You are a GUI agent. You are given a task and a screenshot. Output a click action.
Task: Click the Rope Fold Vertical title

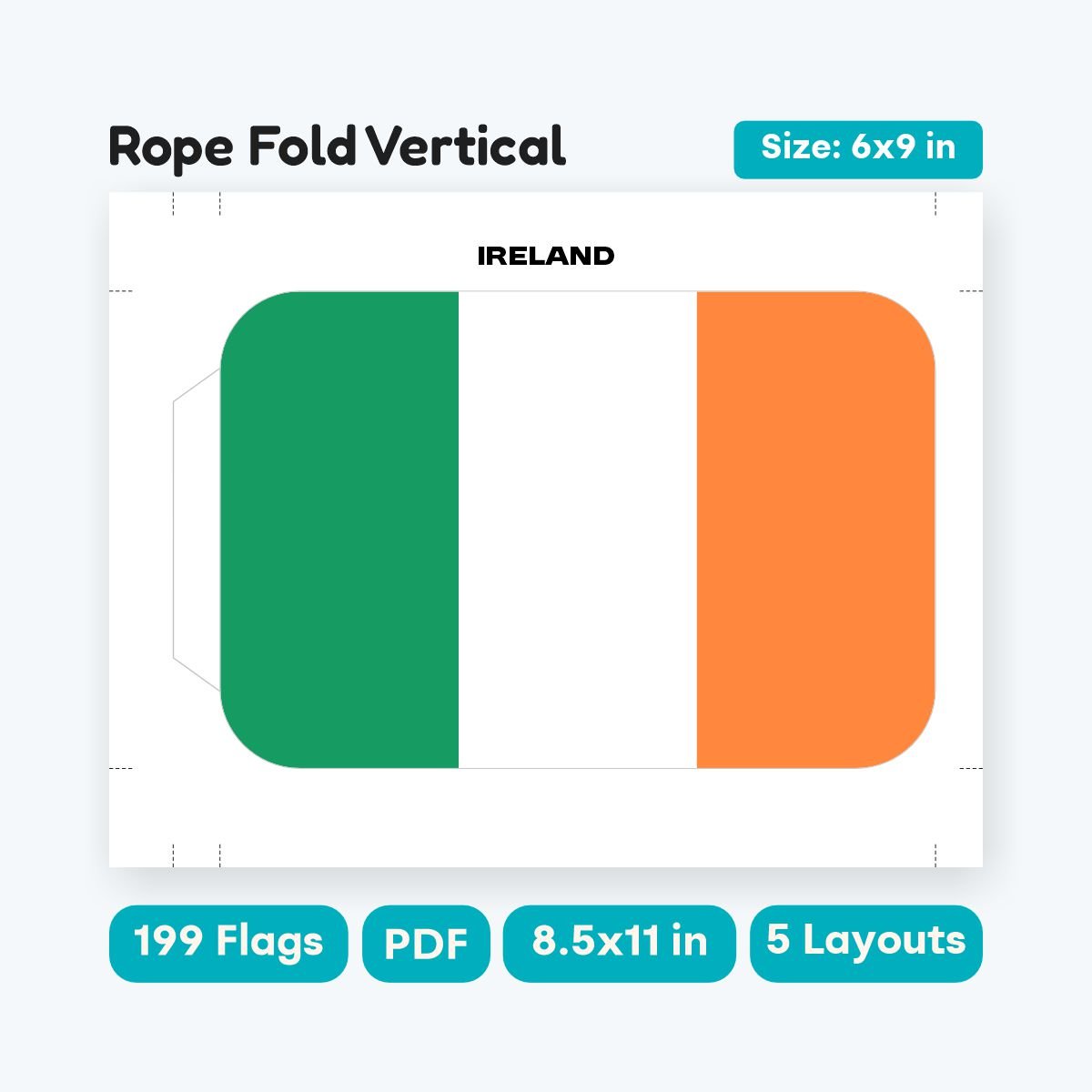click(x=338, y=147)
